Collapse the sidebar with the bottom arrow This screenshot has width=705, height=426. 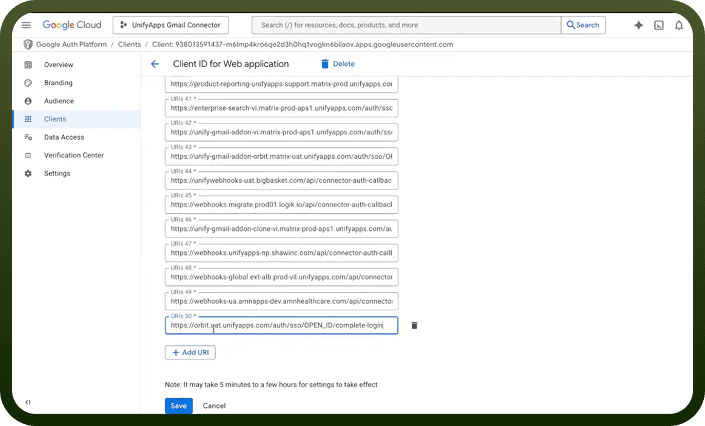point(28,402)
